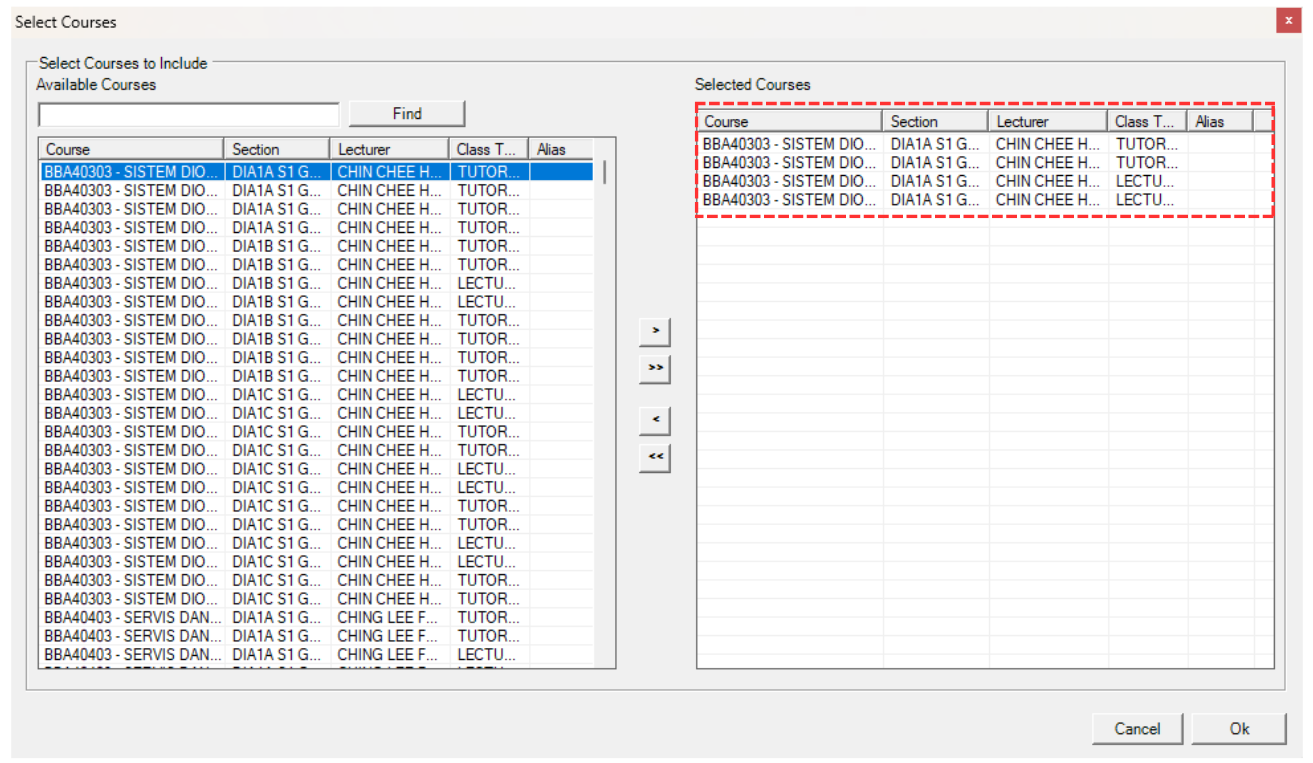
Task: Click Section header in Available Courses list
Action: pos(277,149)
